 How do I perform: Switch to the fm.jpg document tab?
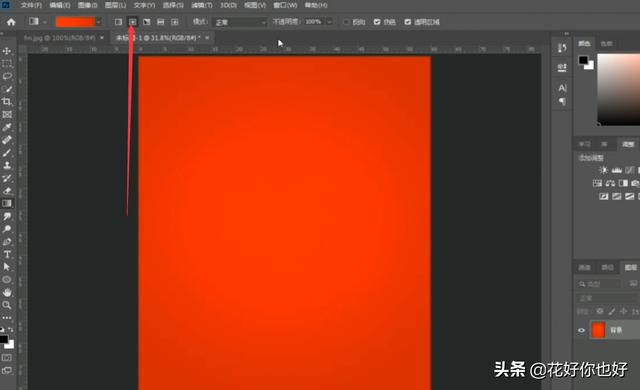click(60, 38)
